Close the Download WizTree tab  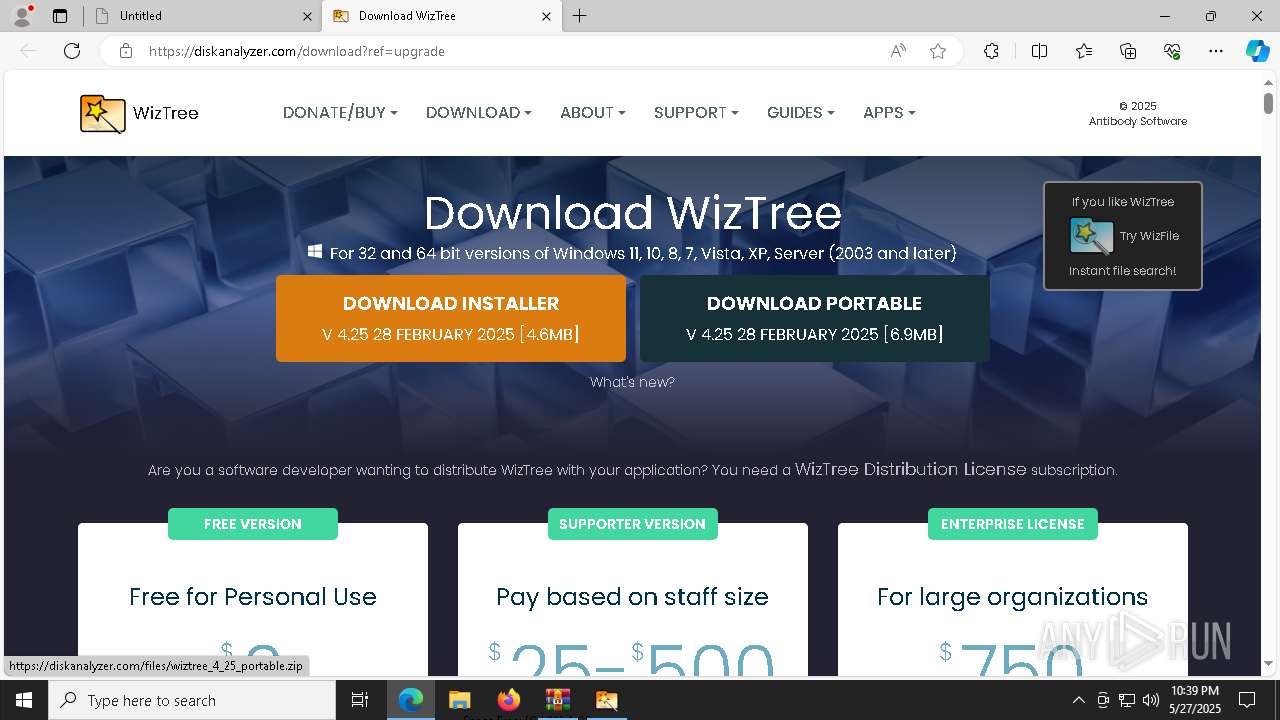coord(546,16)
